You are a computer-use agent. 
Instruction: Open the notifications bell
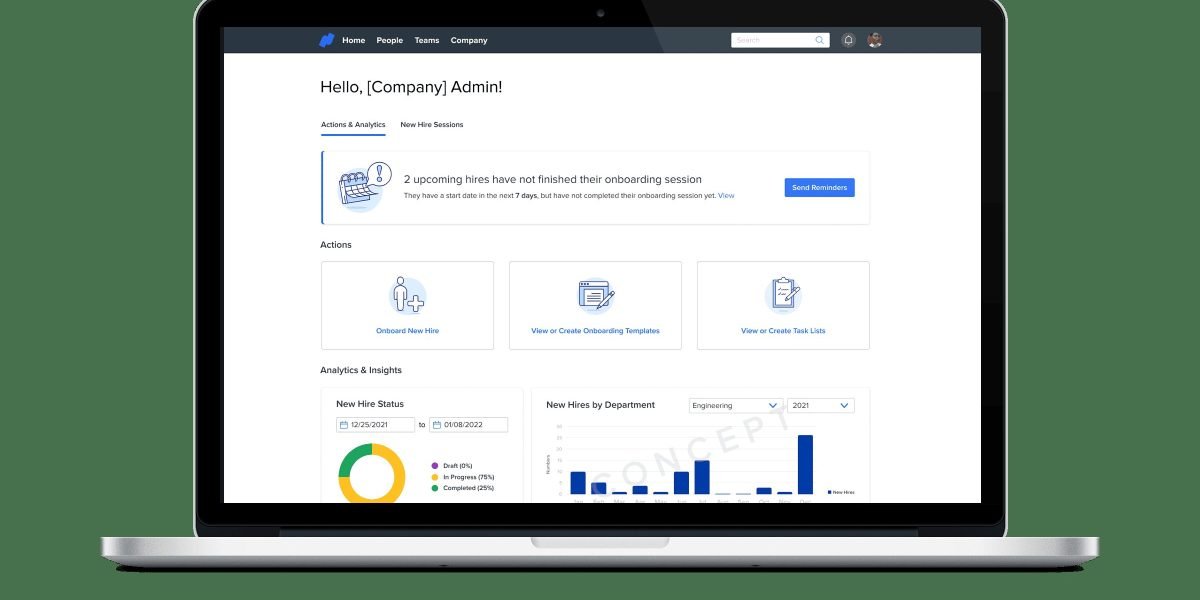848,40
